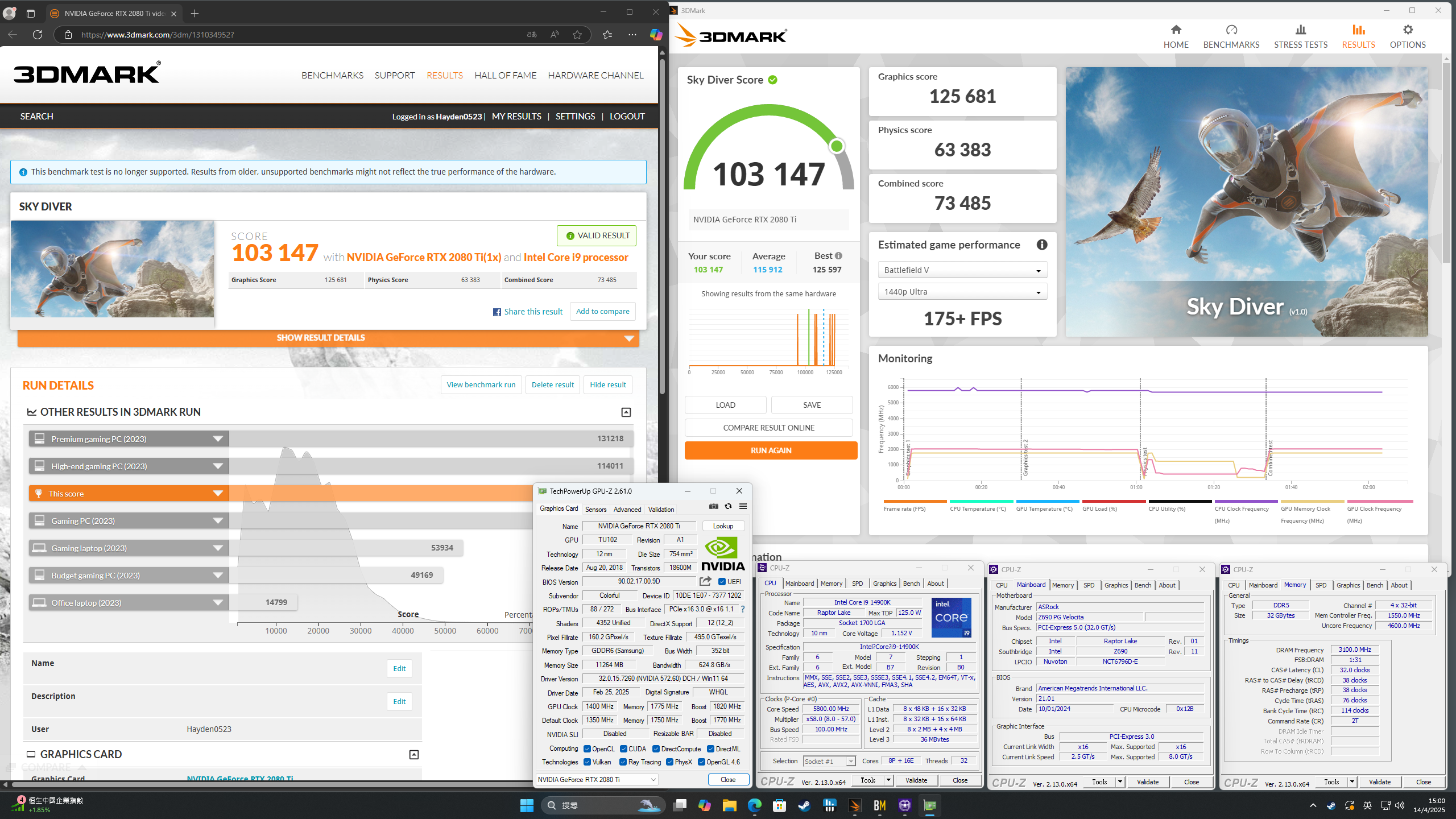Viewport: 1456px width, 819px height.
Task: Open Home section in 3DMark app
Action: (x=1176, y=36)
